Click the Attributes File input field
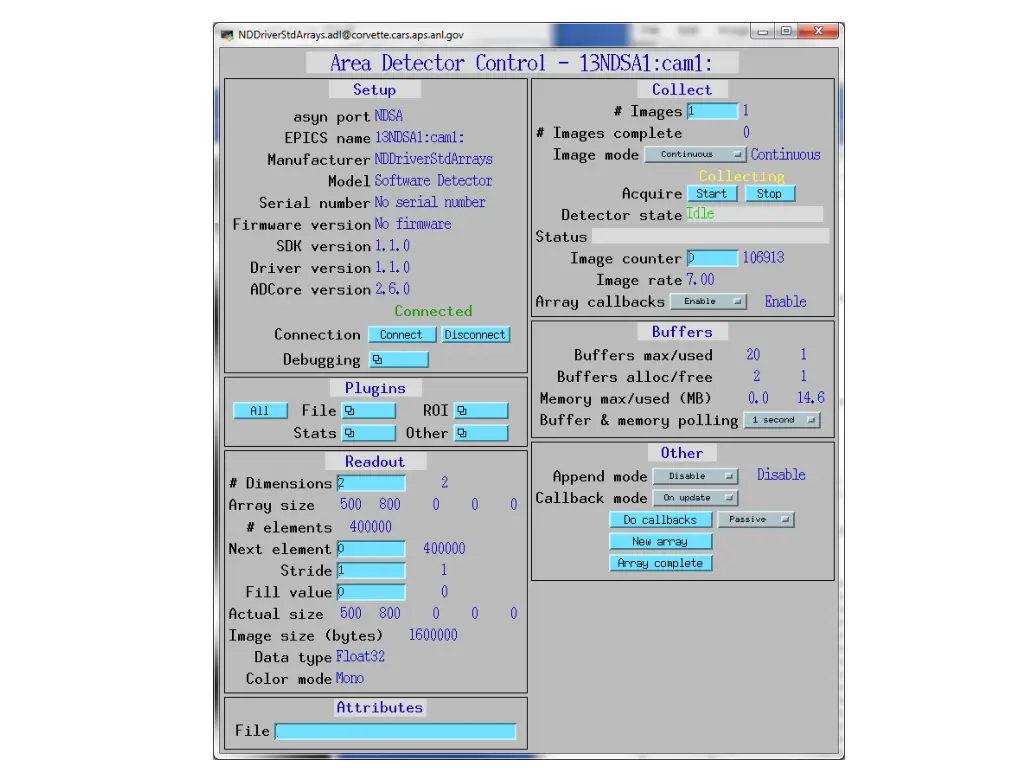Image resolution: width=1024 pixels, height=768 pixels. point(395,732)
